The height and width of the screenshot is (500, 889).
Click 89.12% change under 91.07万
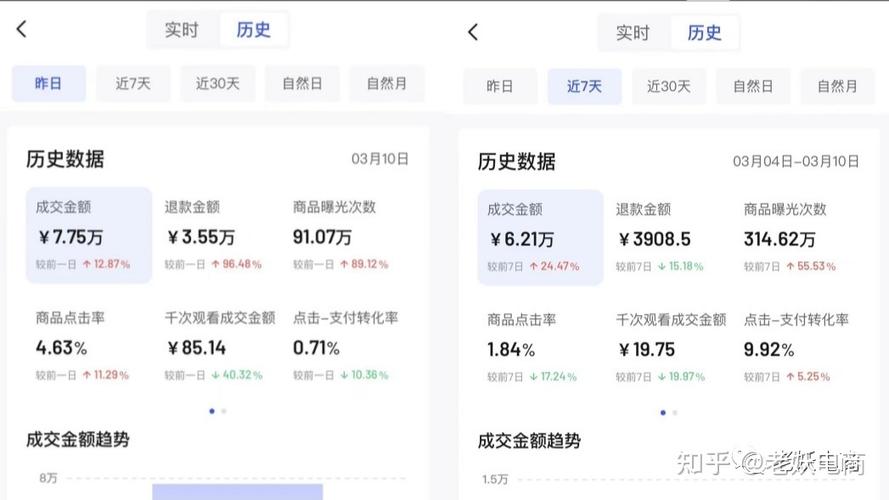pos(364,264)
